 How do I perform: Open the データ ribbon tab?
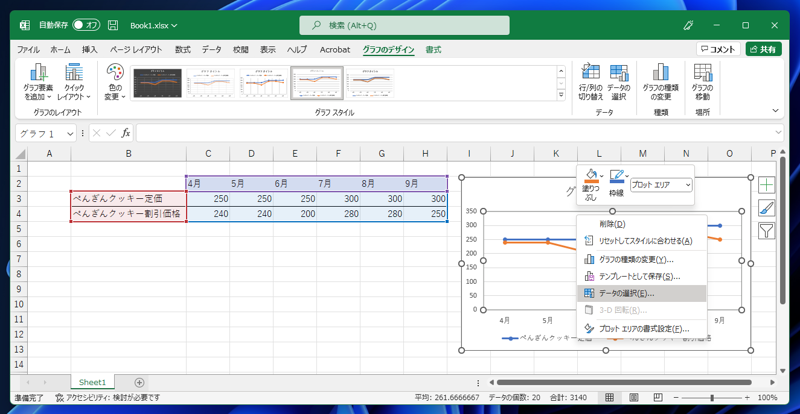[x=211, y=50]
